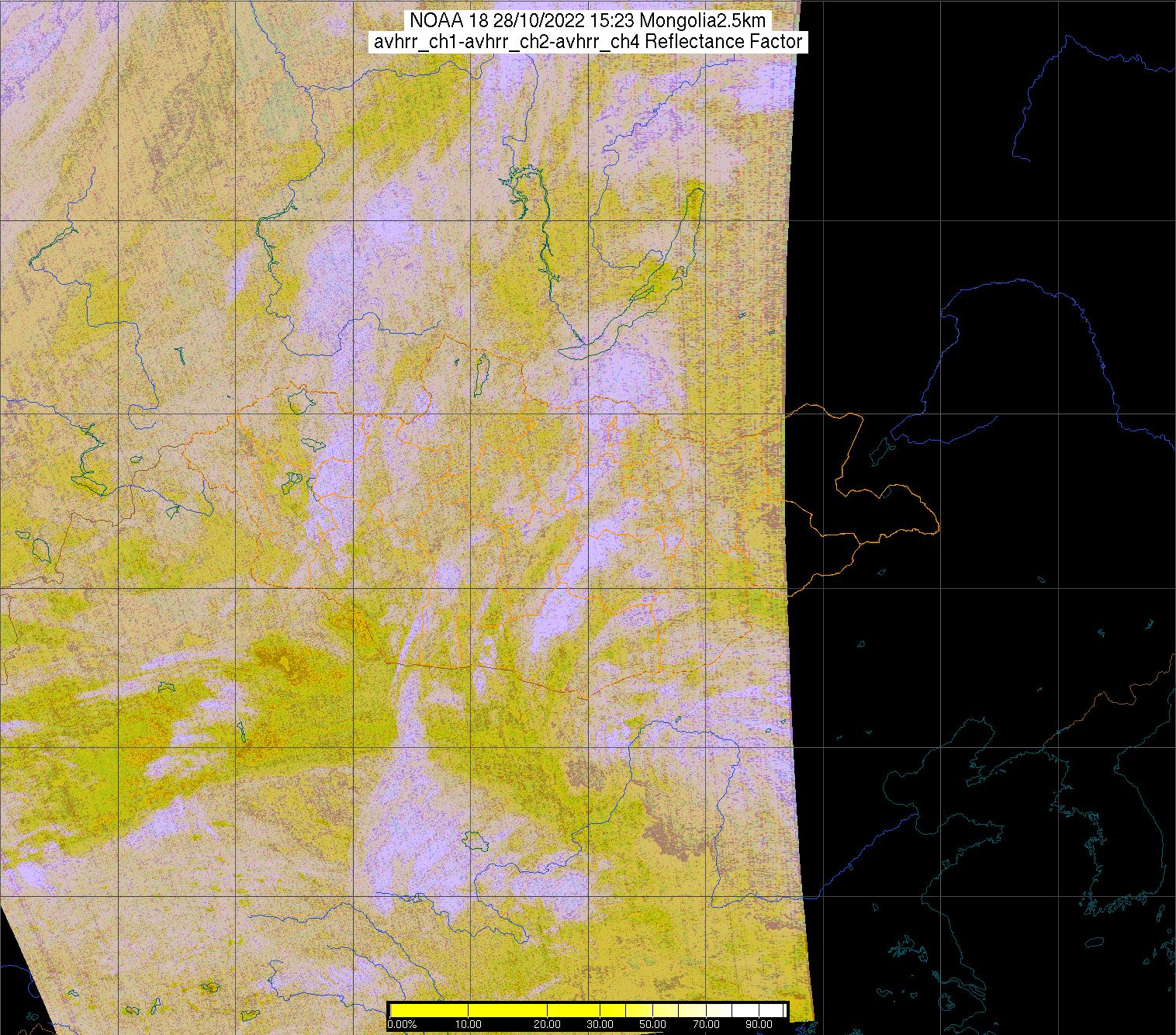Click the 0.00% label on colorbar

[x=402, y=1025]
